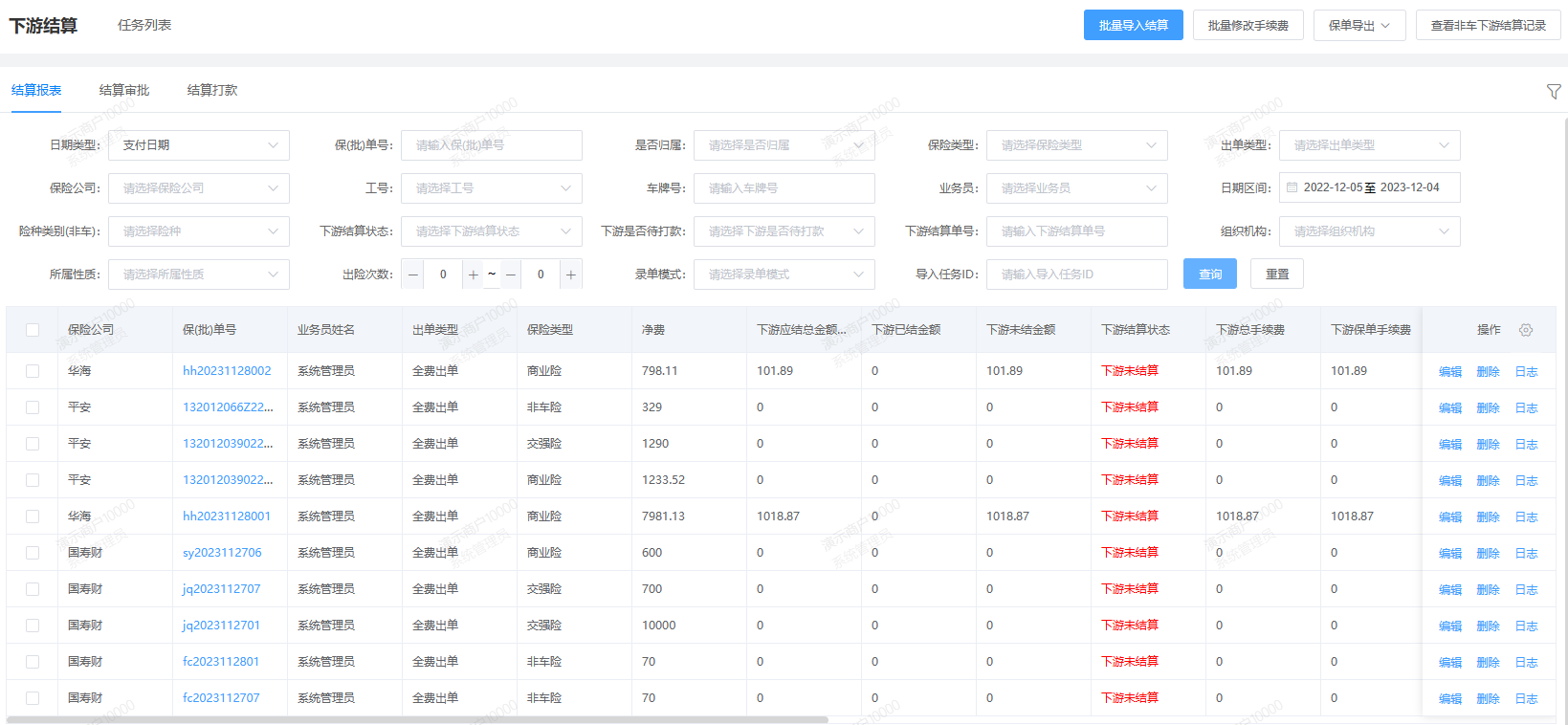
Task: Open table column settings gear icon
Action: 1526,330
